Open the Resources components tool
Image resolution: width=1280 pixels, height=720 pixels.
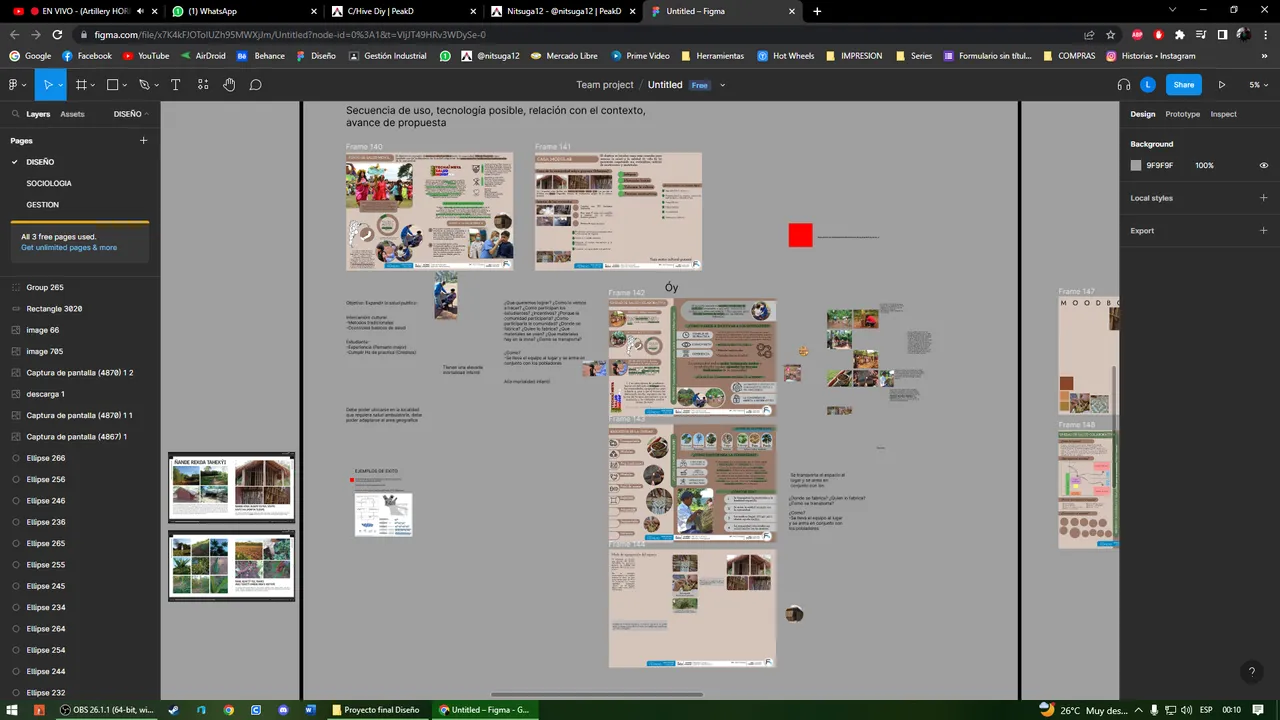point(203,85)
